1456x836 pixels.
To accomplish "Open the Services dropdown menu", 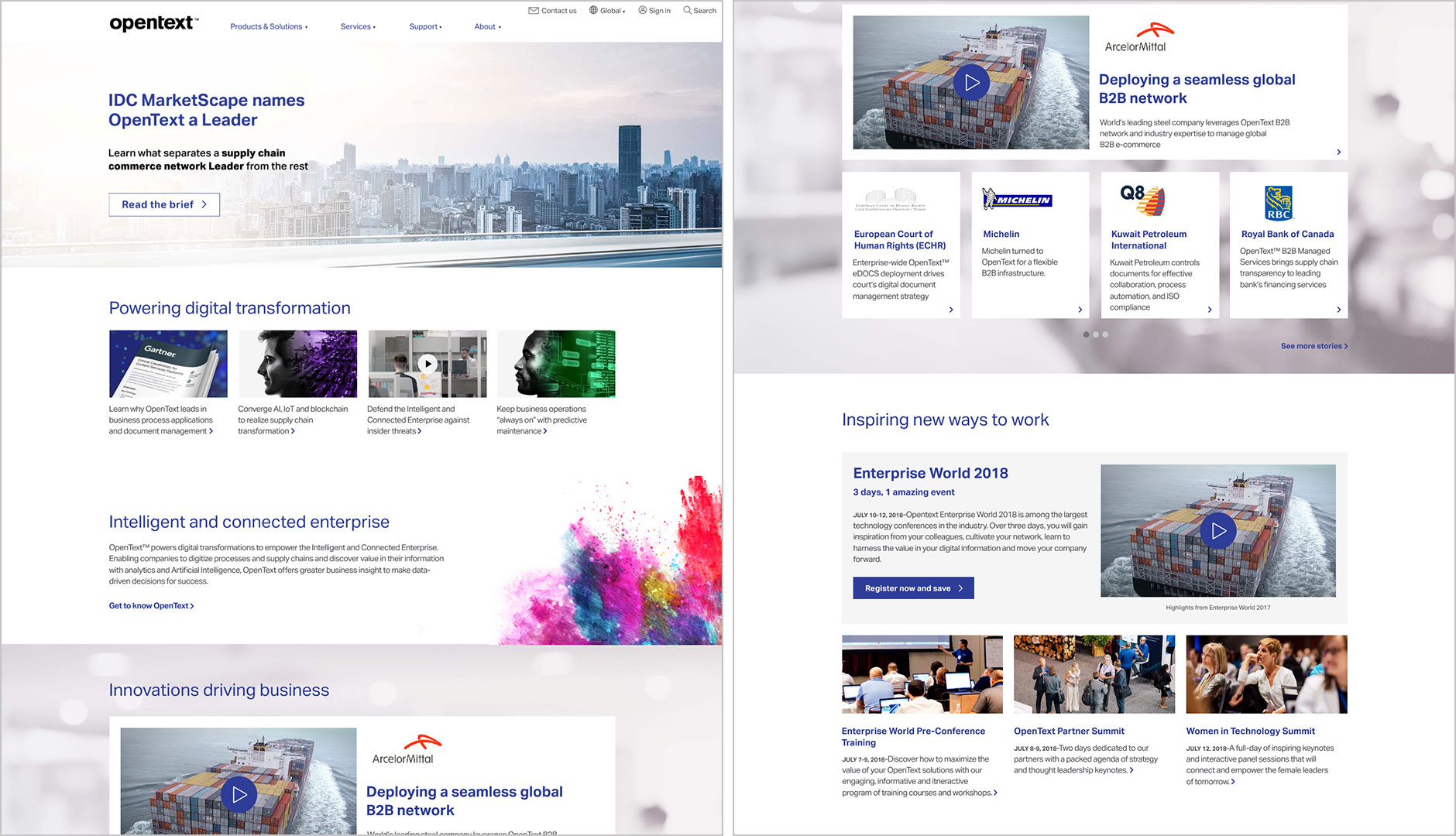I will pyautogui.click(x=358, y=27).
